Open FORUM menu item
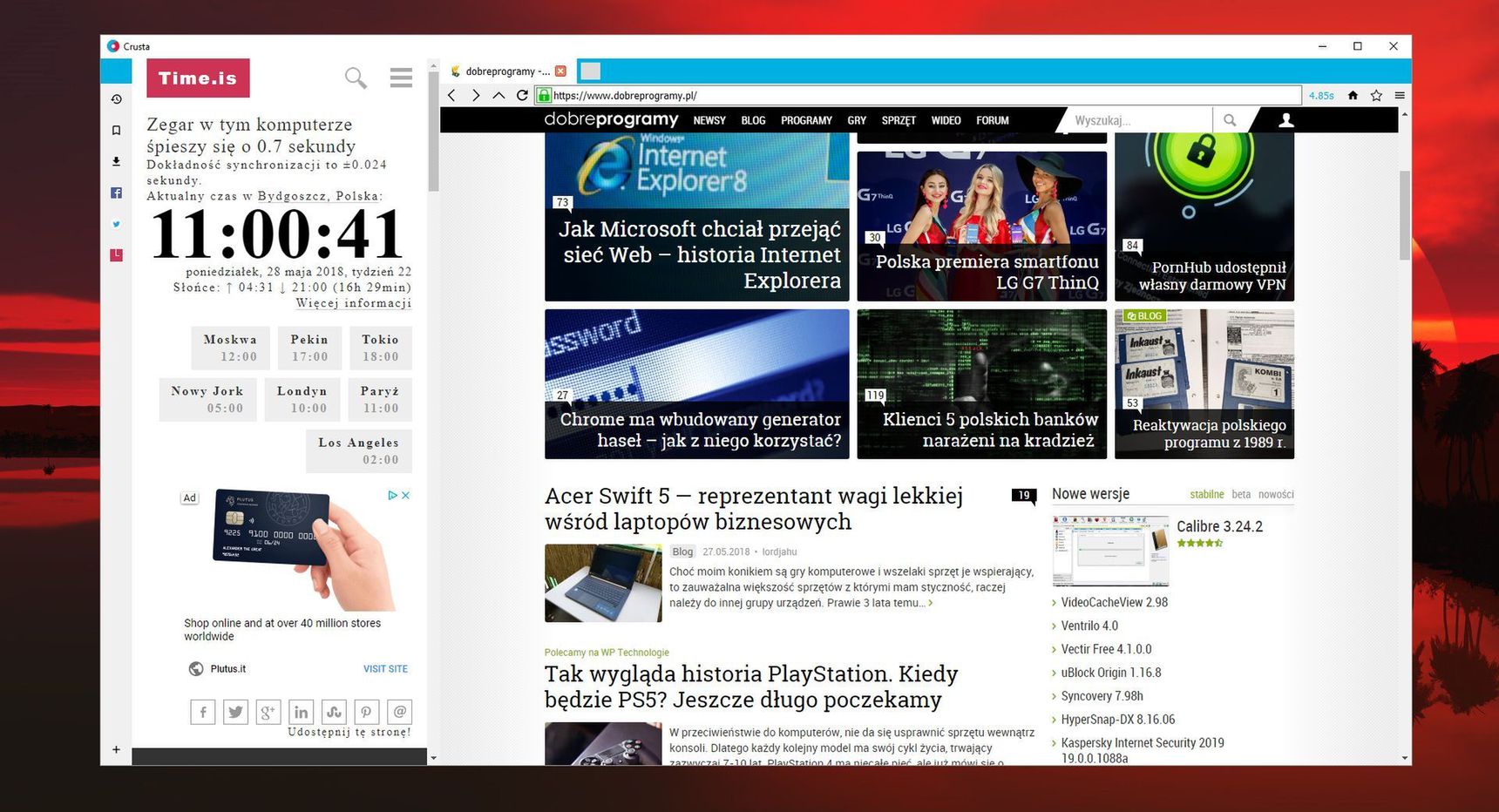 [993, 120]
